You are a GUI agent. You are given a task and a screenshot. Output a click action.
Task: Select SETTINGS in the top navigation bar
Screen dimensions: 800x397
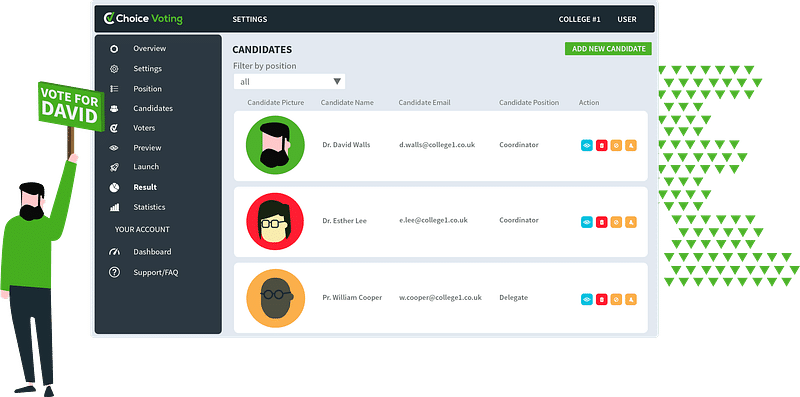pos(249,19)
